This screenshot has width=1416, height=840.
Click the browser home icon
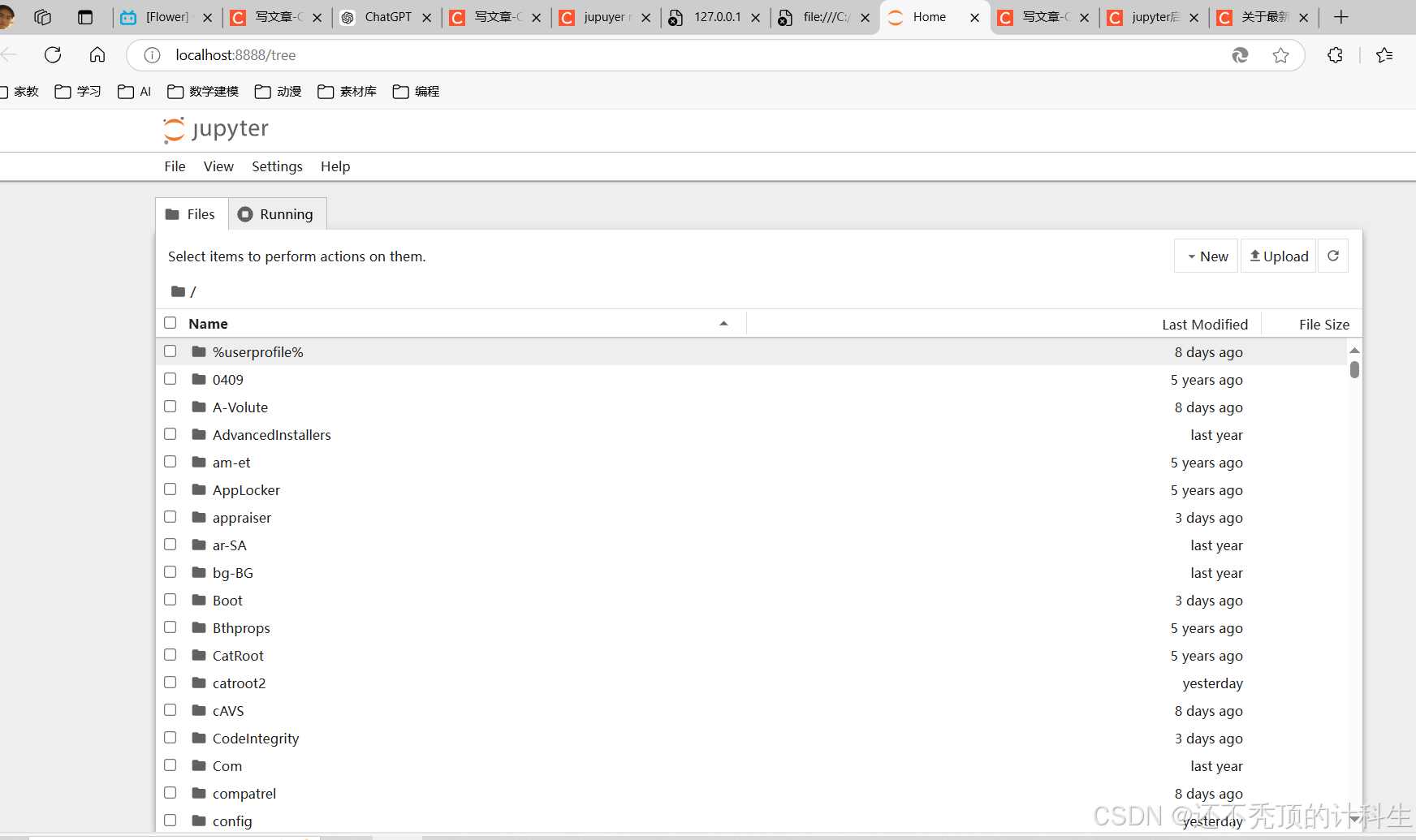point(97,54)
